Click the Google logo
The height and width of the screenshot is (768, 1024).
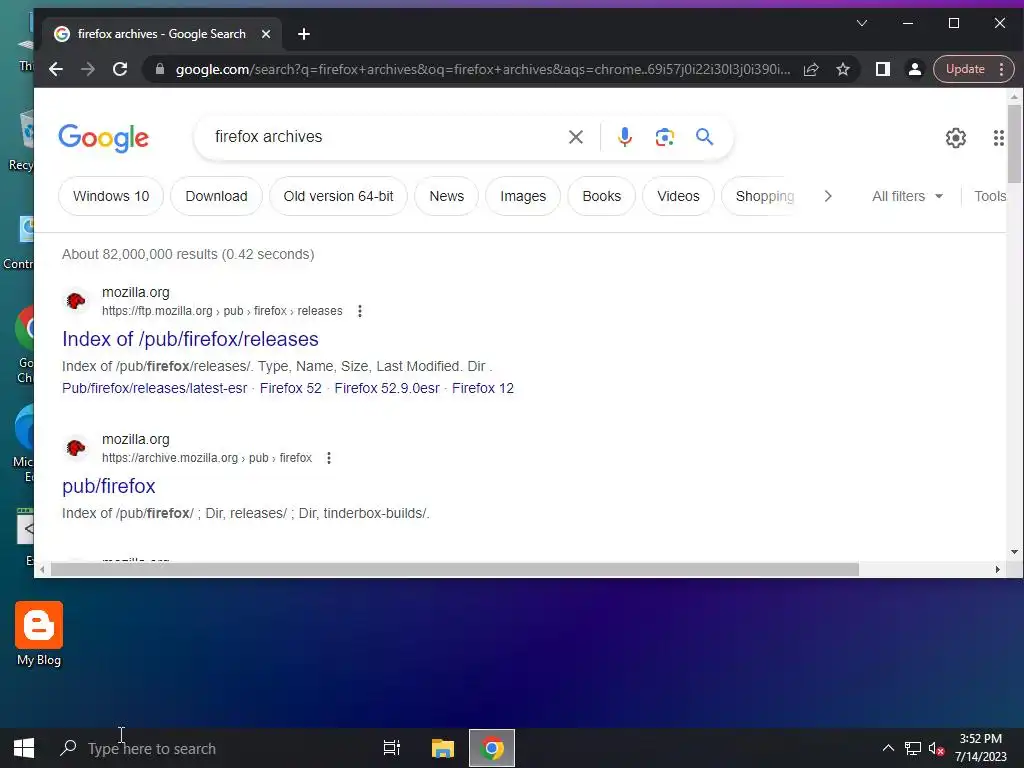pos(103,138)
